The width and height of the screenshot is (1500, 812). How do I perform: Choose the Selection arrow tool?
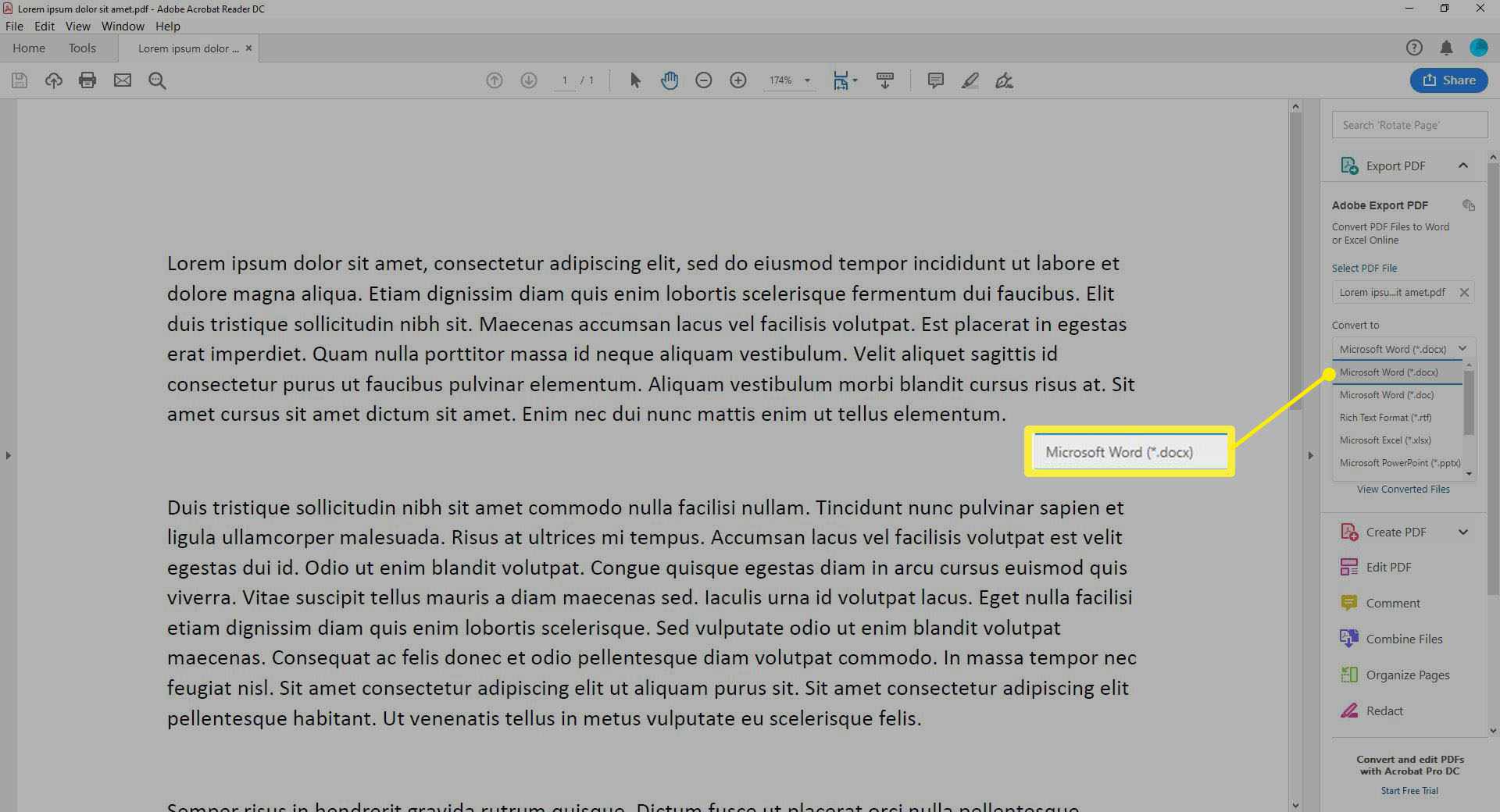point(635,80)
